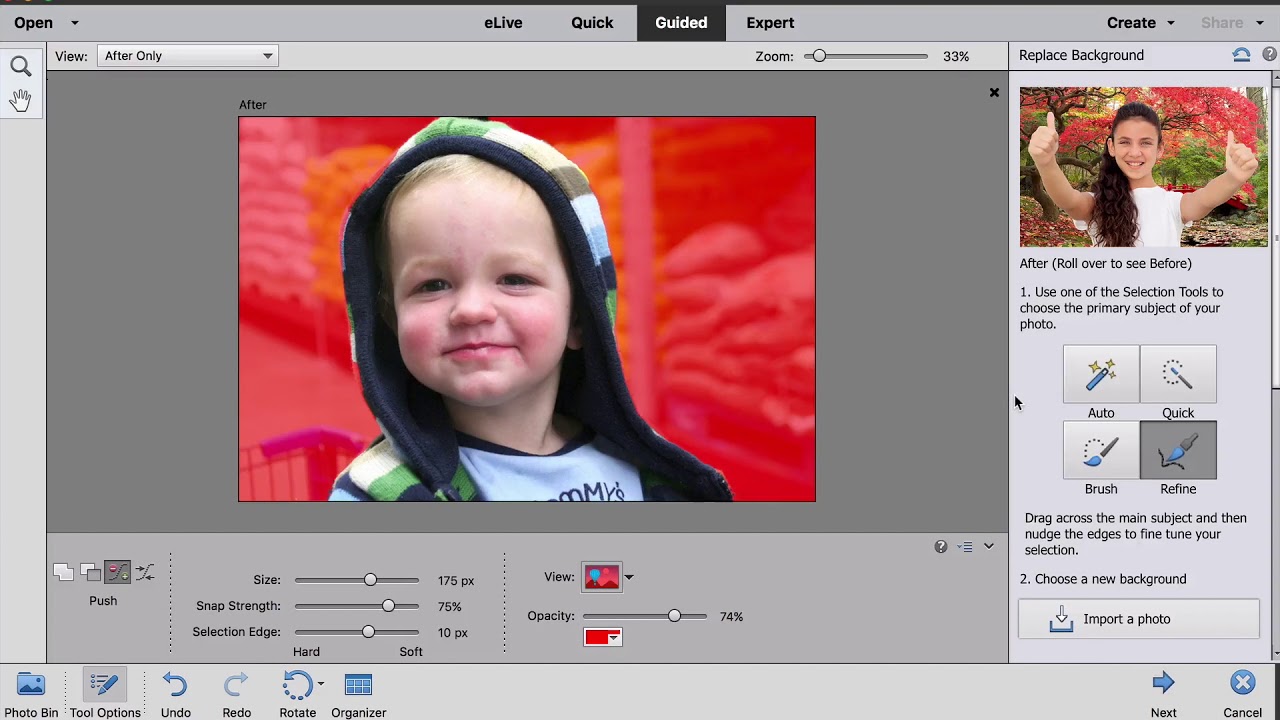Image resolution: width=1280 pixels, height=720 pixels.
Task: Choose the Refine selection tool
Action: click(x=1178, y=451)
